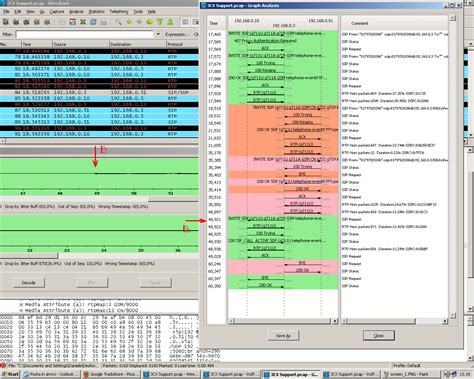Open the Statistics menu

click(x=96, y=11)
